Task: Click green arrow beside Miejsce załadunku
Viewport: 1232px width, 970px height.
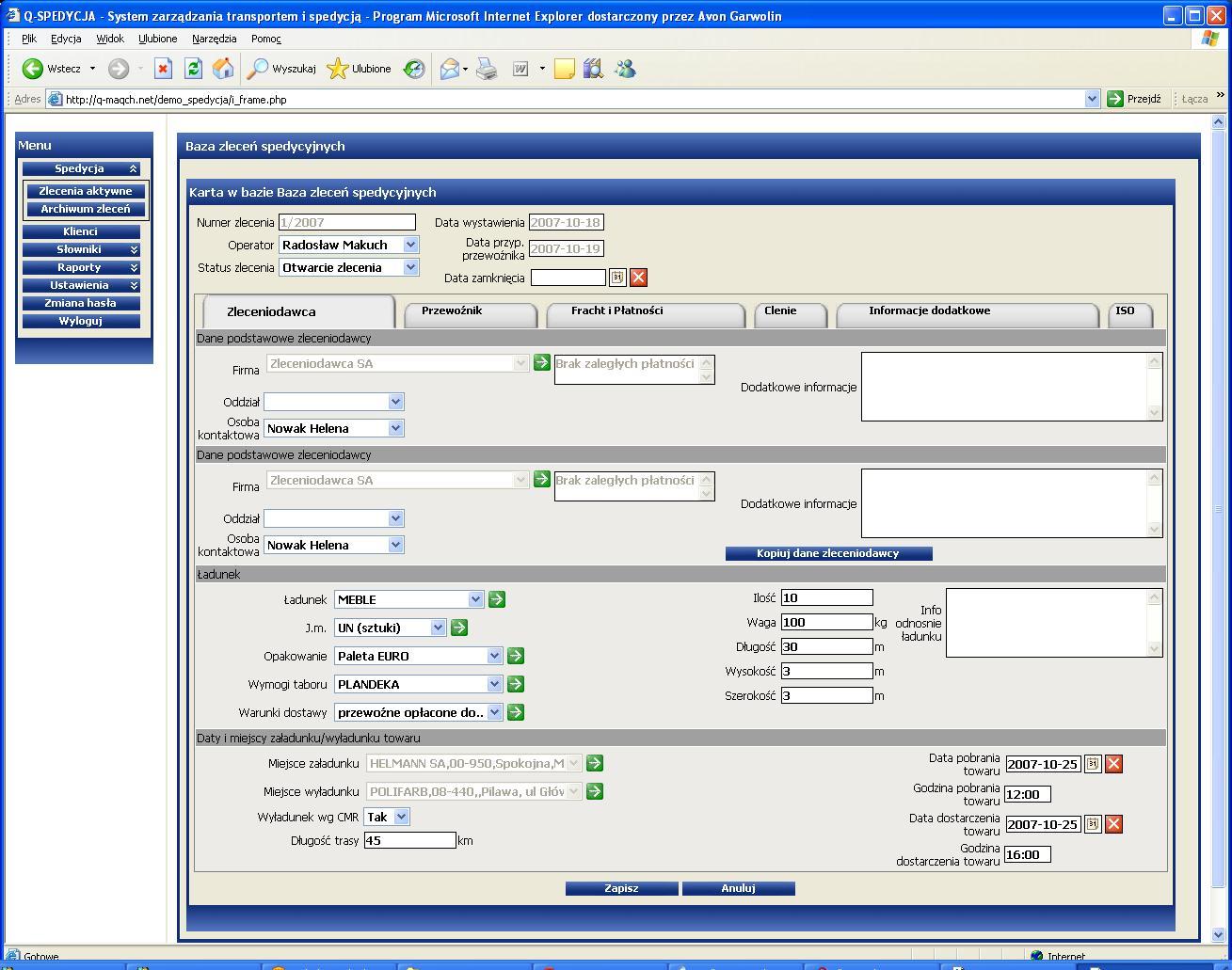Action: point(594,763)
